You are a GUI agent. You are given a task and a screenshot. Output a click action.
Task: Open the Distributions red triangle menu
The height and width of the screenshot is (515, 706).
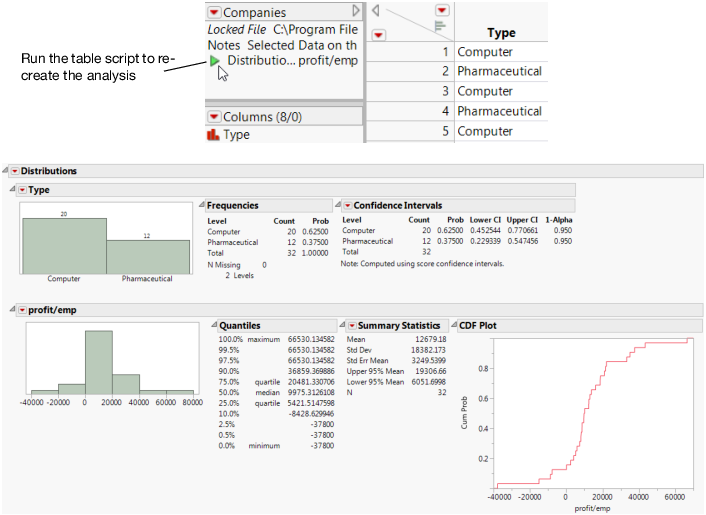[x=15, y=171]
